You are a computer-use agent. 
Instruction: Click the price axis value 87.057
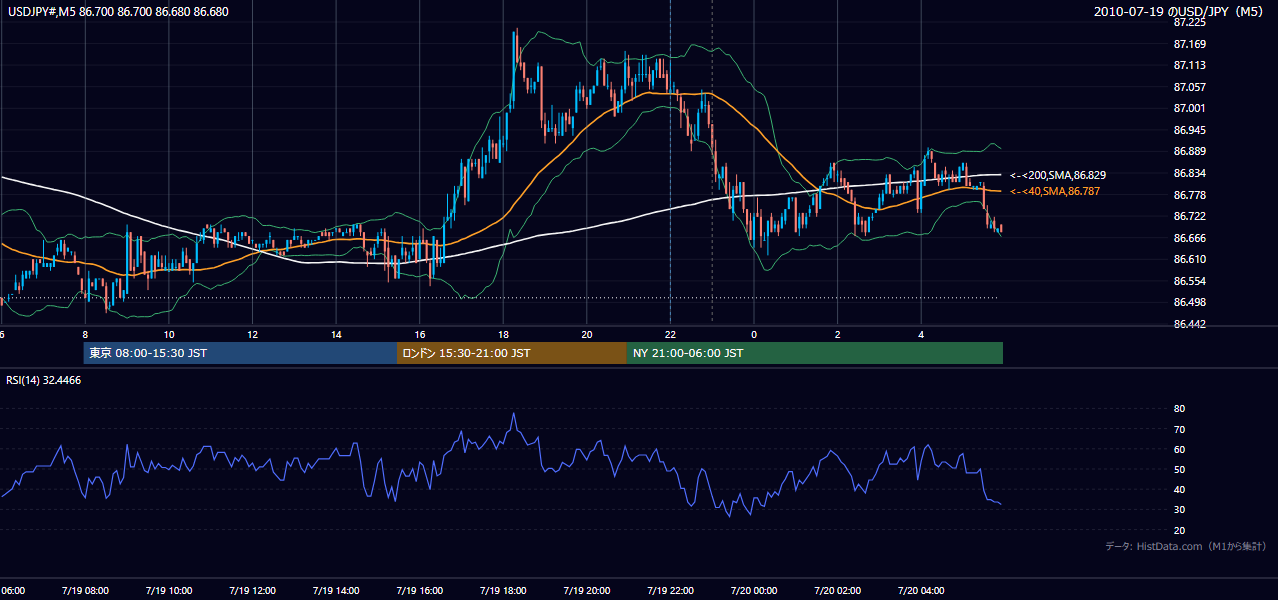[x=1190, y=87]
